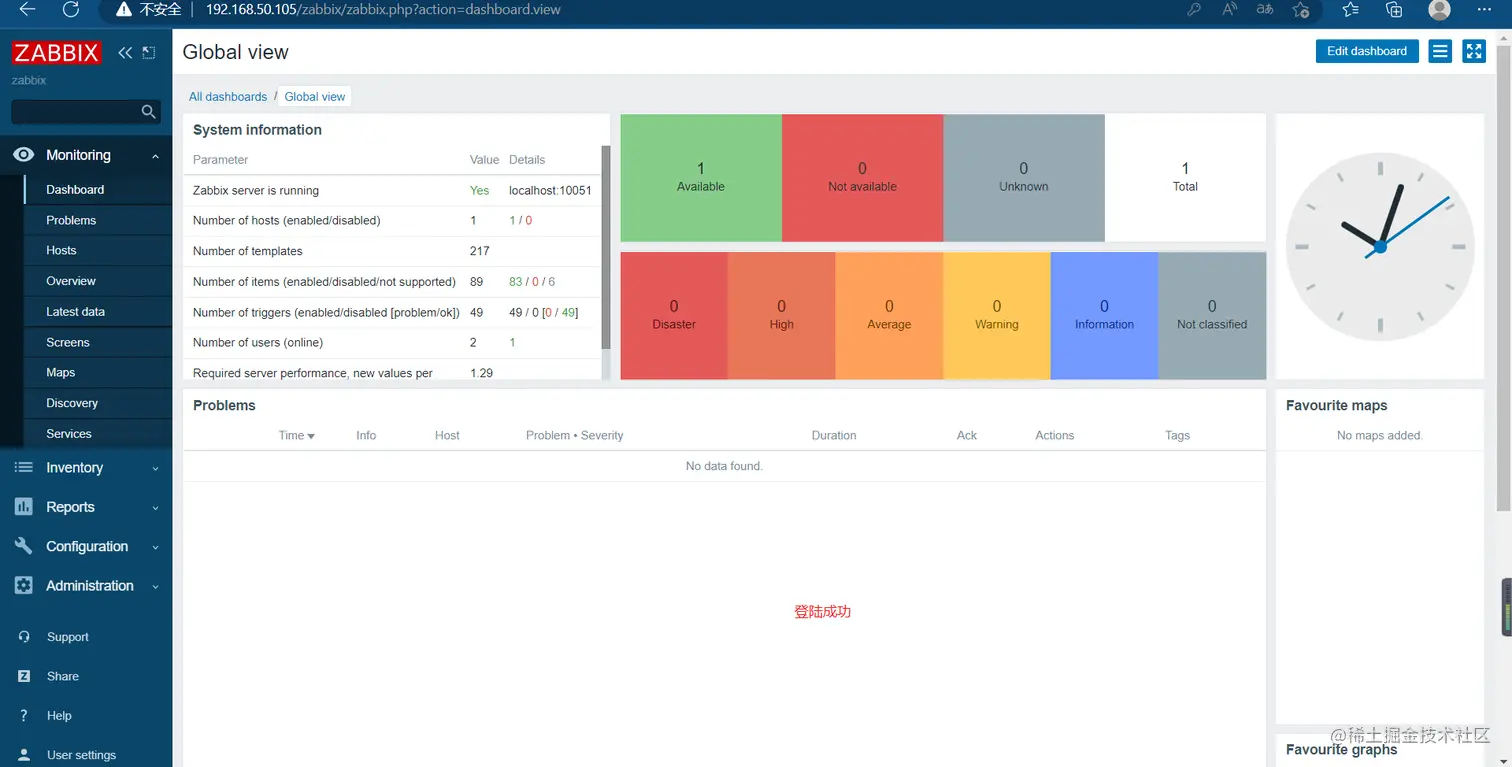This screenshot has width=1512, height=767.
Task: Click the analog clock widget
Action: click(x=1380, y=246)
